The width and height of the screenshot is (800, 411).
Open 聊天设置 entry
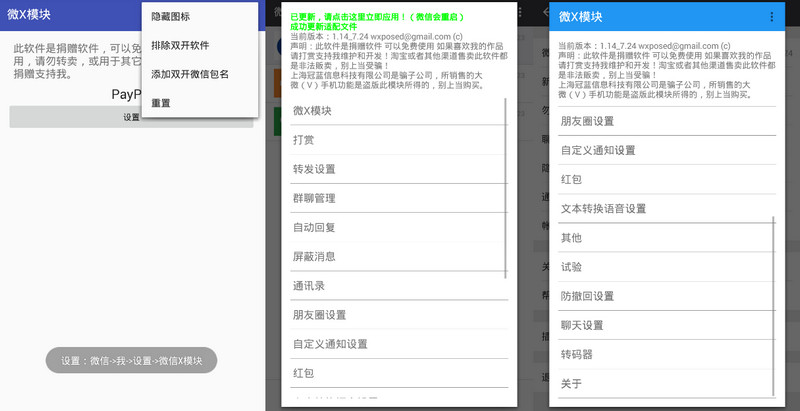667,325
